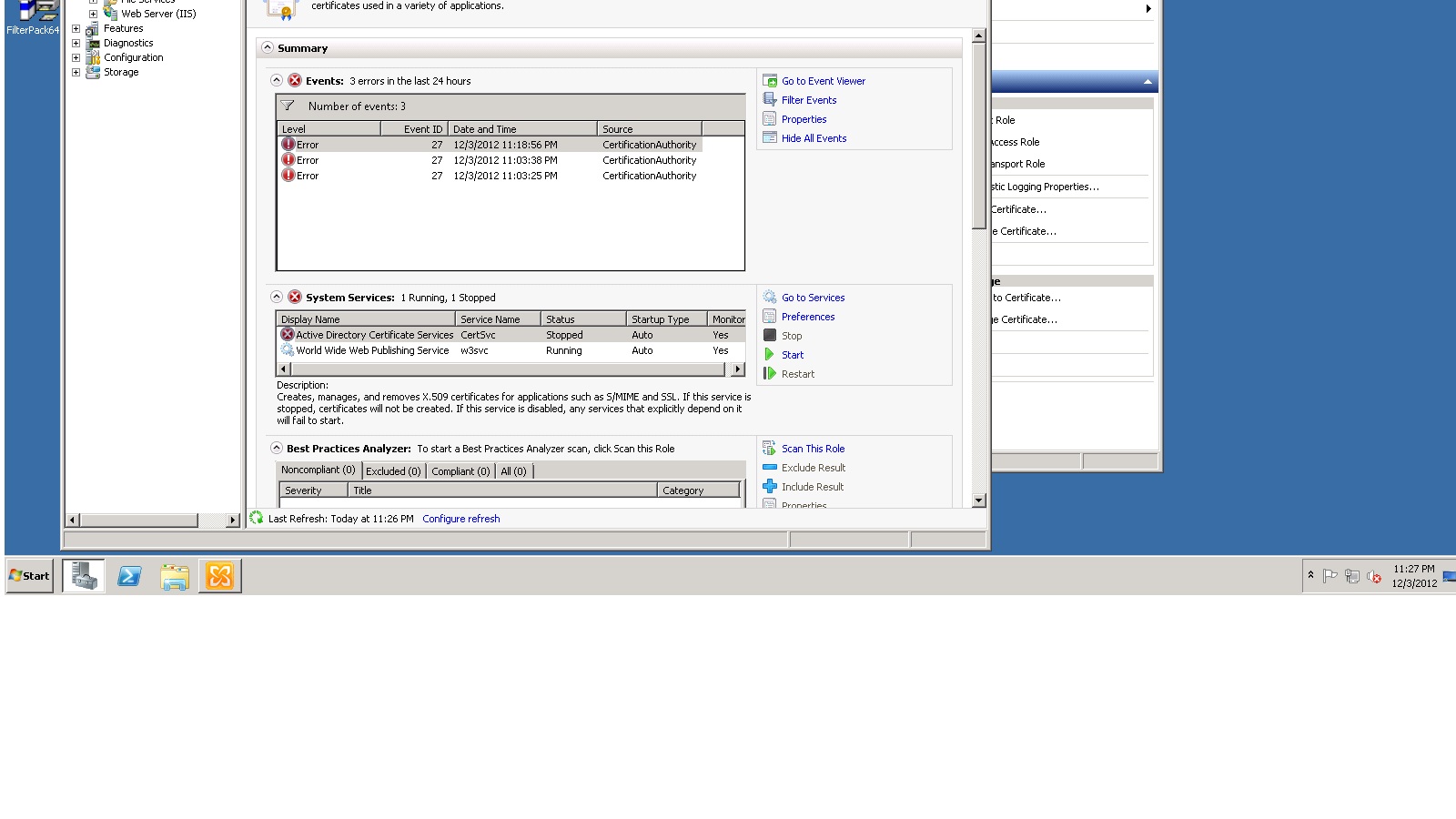This screenshot has height=819, width=1456.
Task: Expand the Web Server (IIS) tree node
Action: pos(93,14)
